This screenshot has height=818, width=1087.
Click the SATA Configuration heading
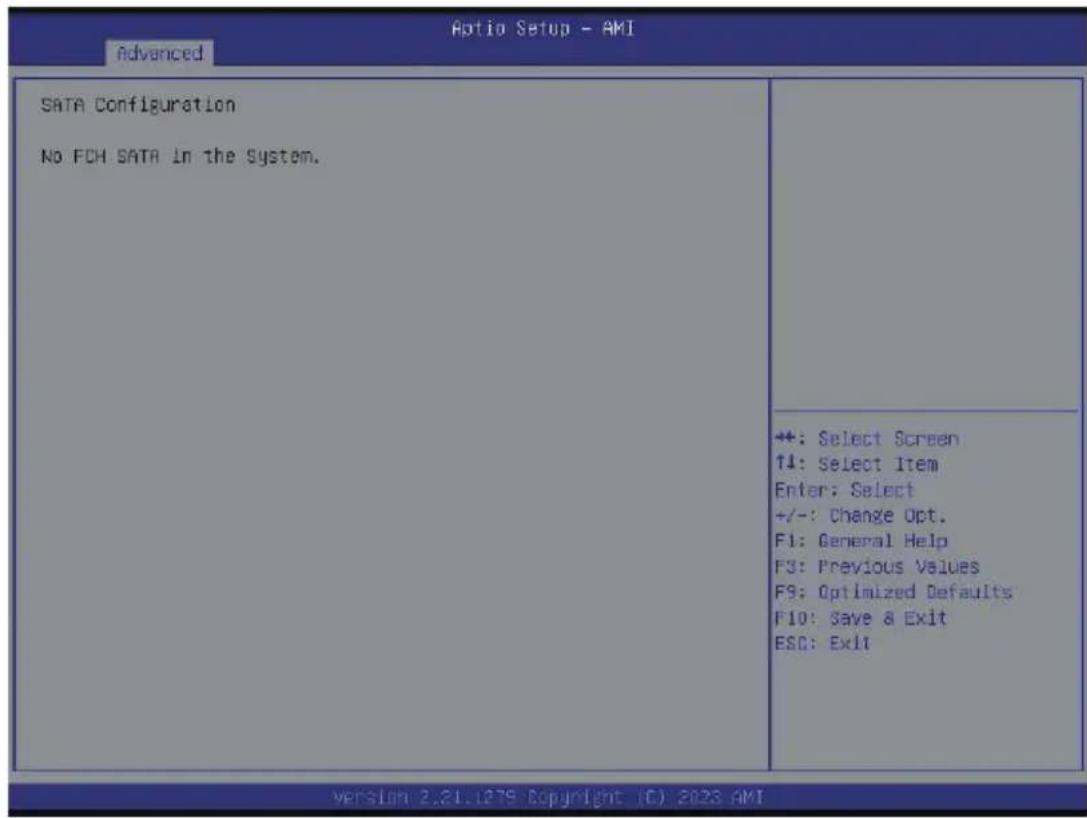click(138, 105)
